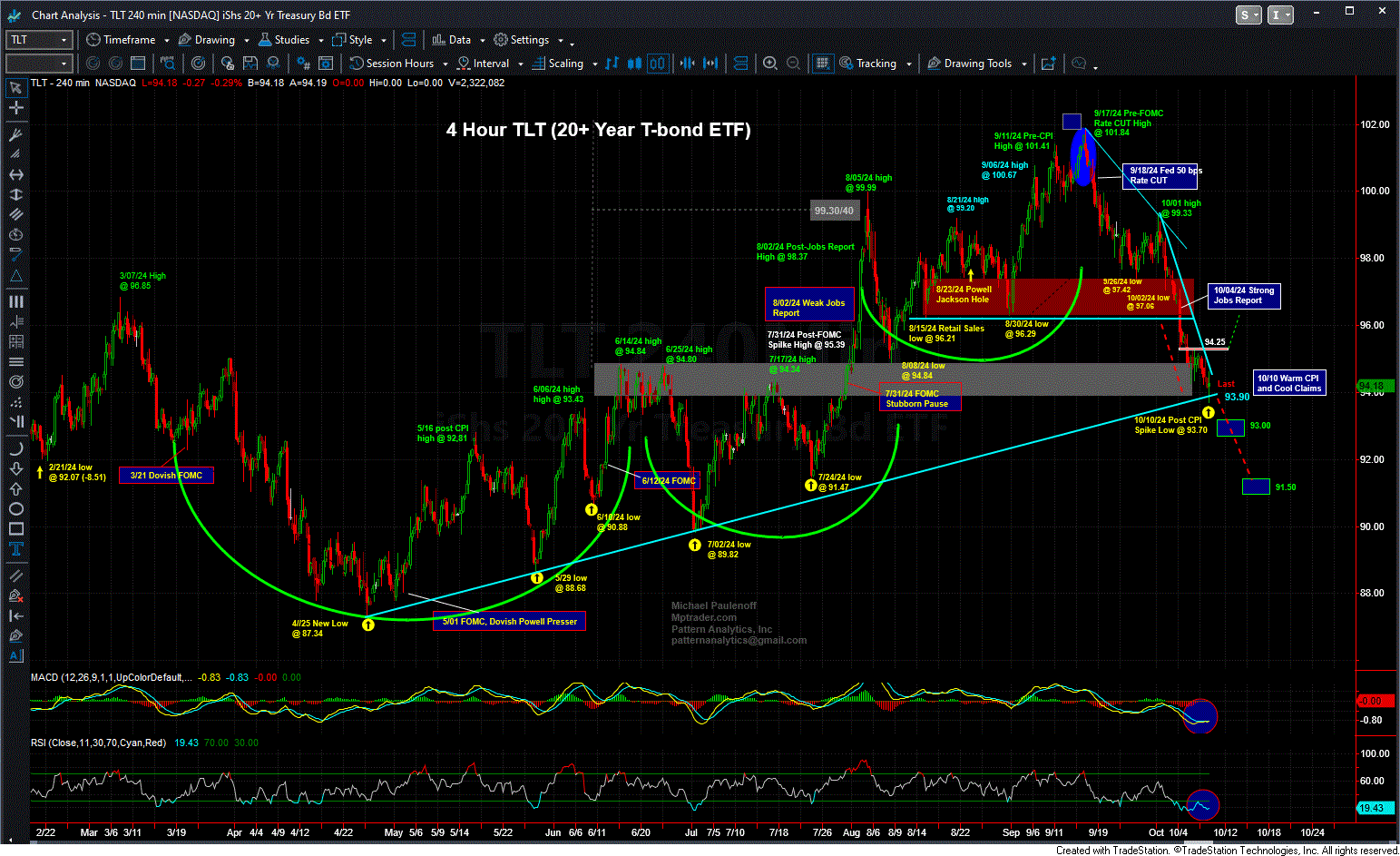Image resolution: width=1400 pixels, height=856 pixels.
Task: Open the Studies menu
Action: click(284, 39)
